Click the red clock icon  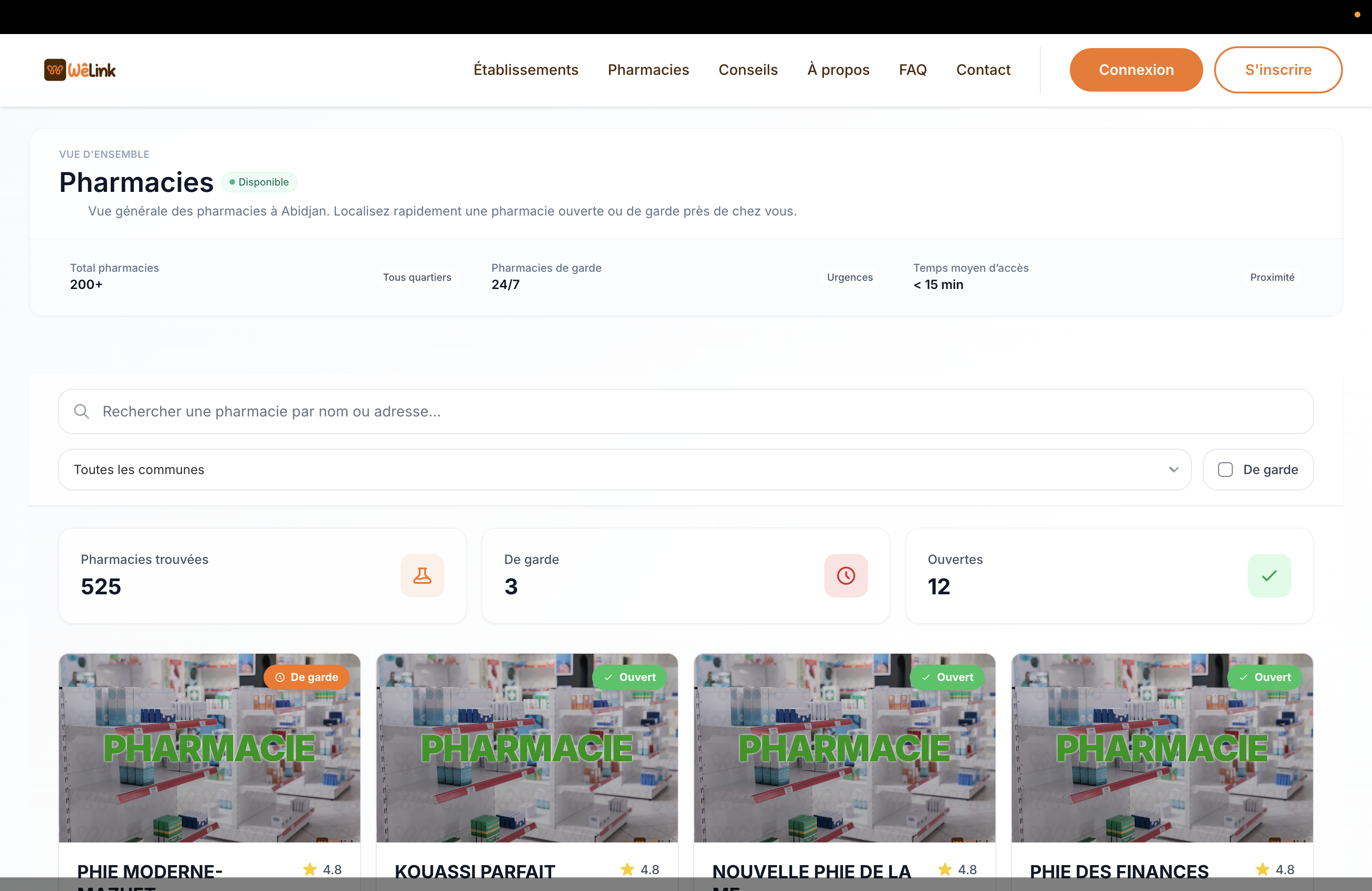point(845,575)
